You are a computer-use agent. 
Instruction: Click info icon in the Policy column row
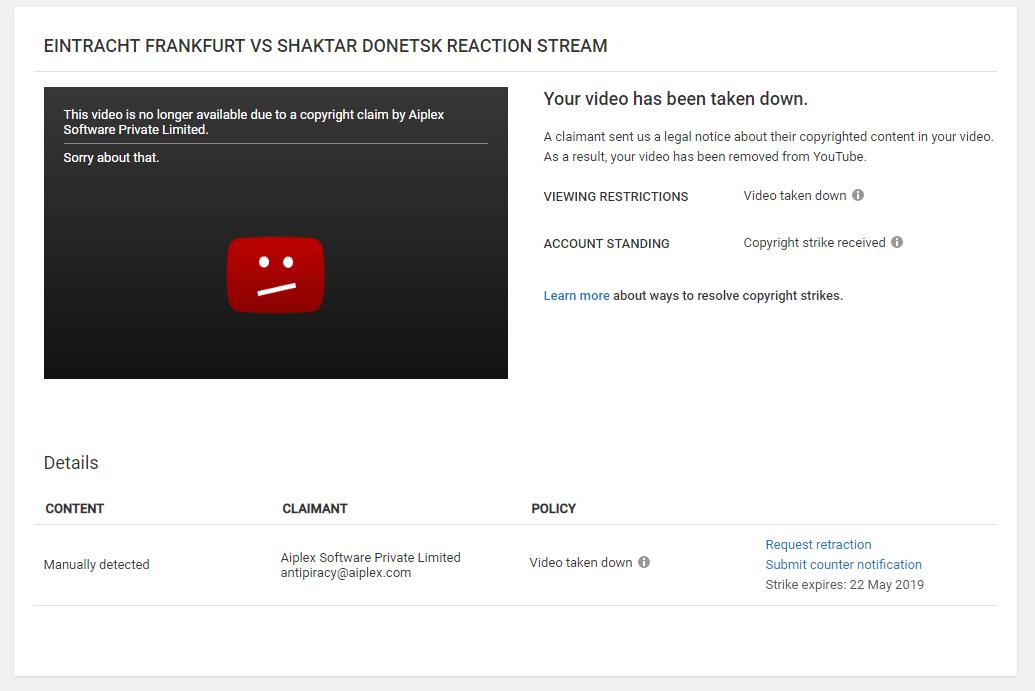(x=644, y=562)
